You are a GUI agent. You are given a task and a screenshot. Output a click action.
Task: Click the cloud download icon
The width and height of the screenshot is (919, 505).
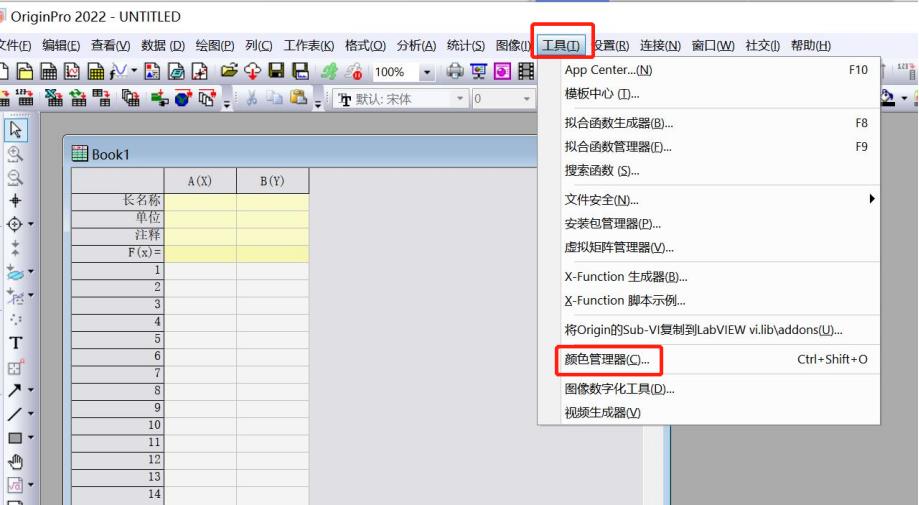pyautogui.click(x=253, y=71)
